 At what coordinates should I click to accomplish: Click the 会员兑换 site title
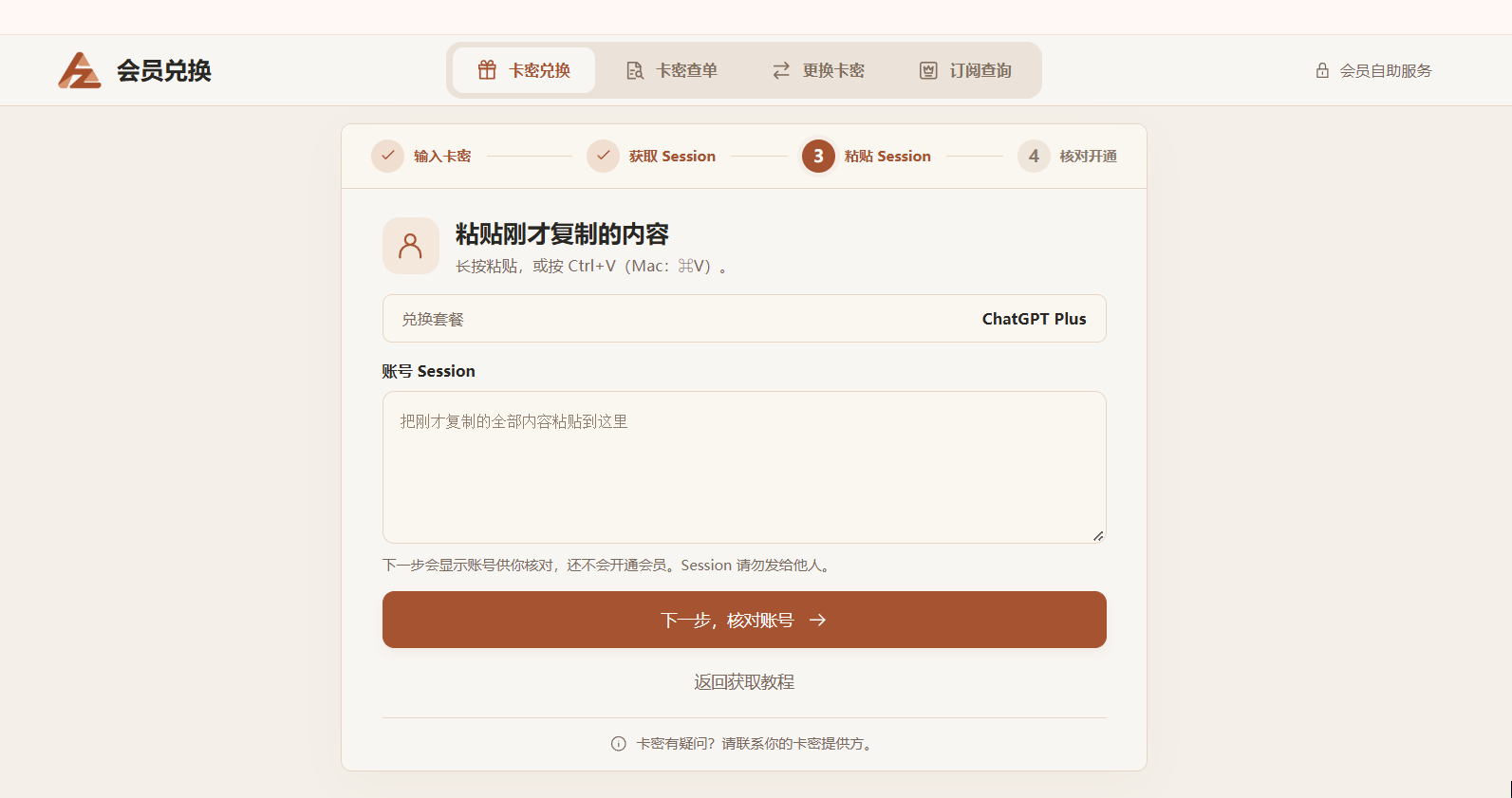(x=163, y=70)
